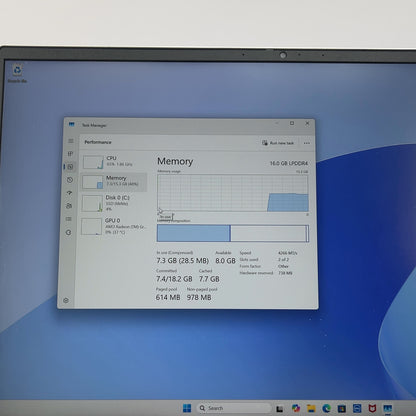416x416 pixels.
Task: Select the GPU 0 performance entry
Action: pyautogui.click(x=113, y=226)
